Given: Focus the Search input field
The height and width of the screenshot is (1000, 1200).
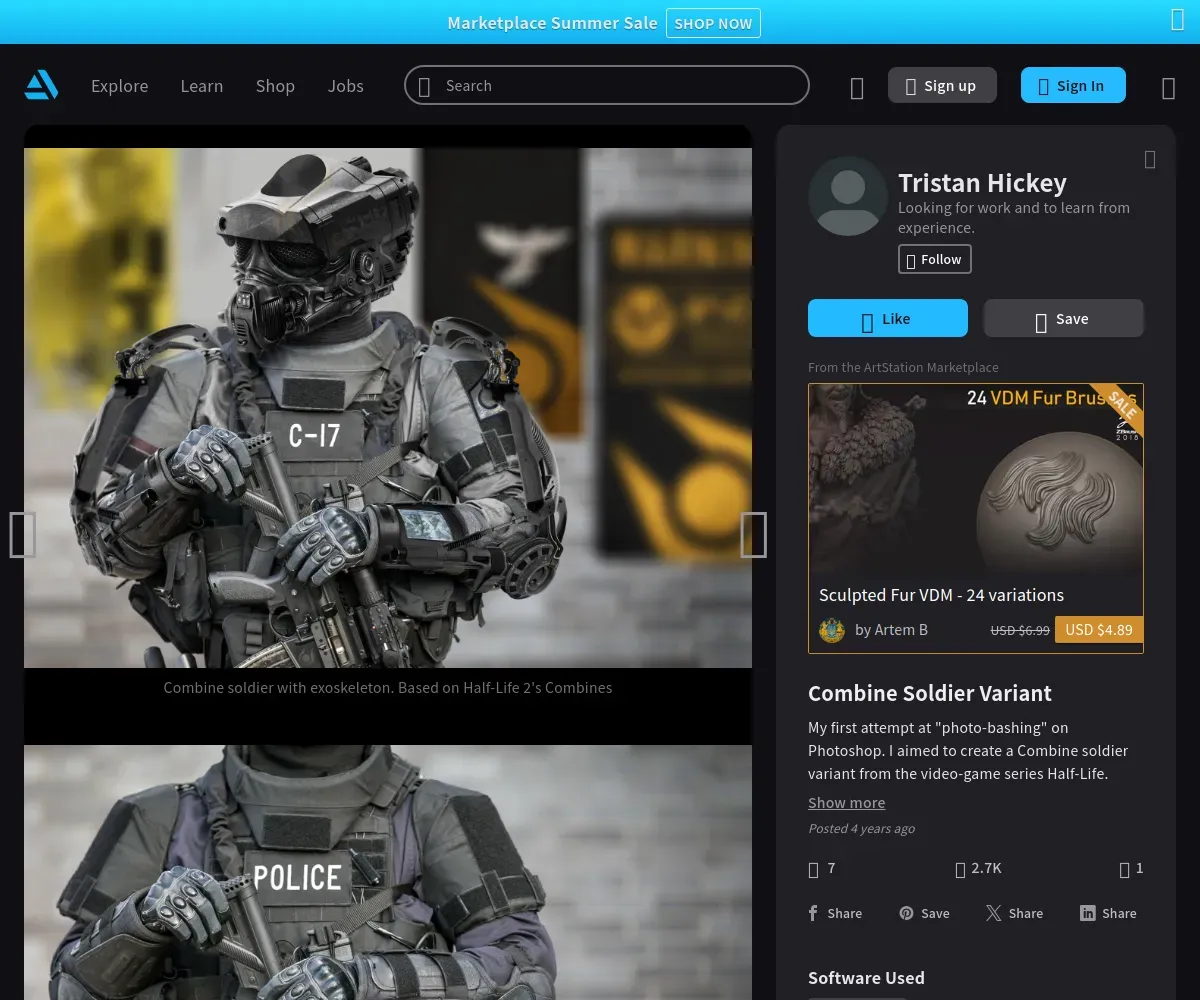Looking at the screenshot, I should tap(607, 85).
